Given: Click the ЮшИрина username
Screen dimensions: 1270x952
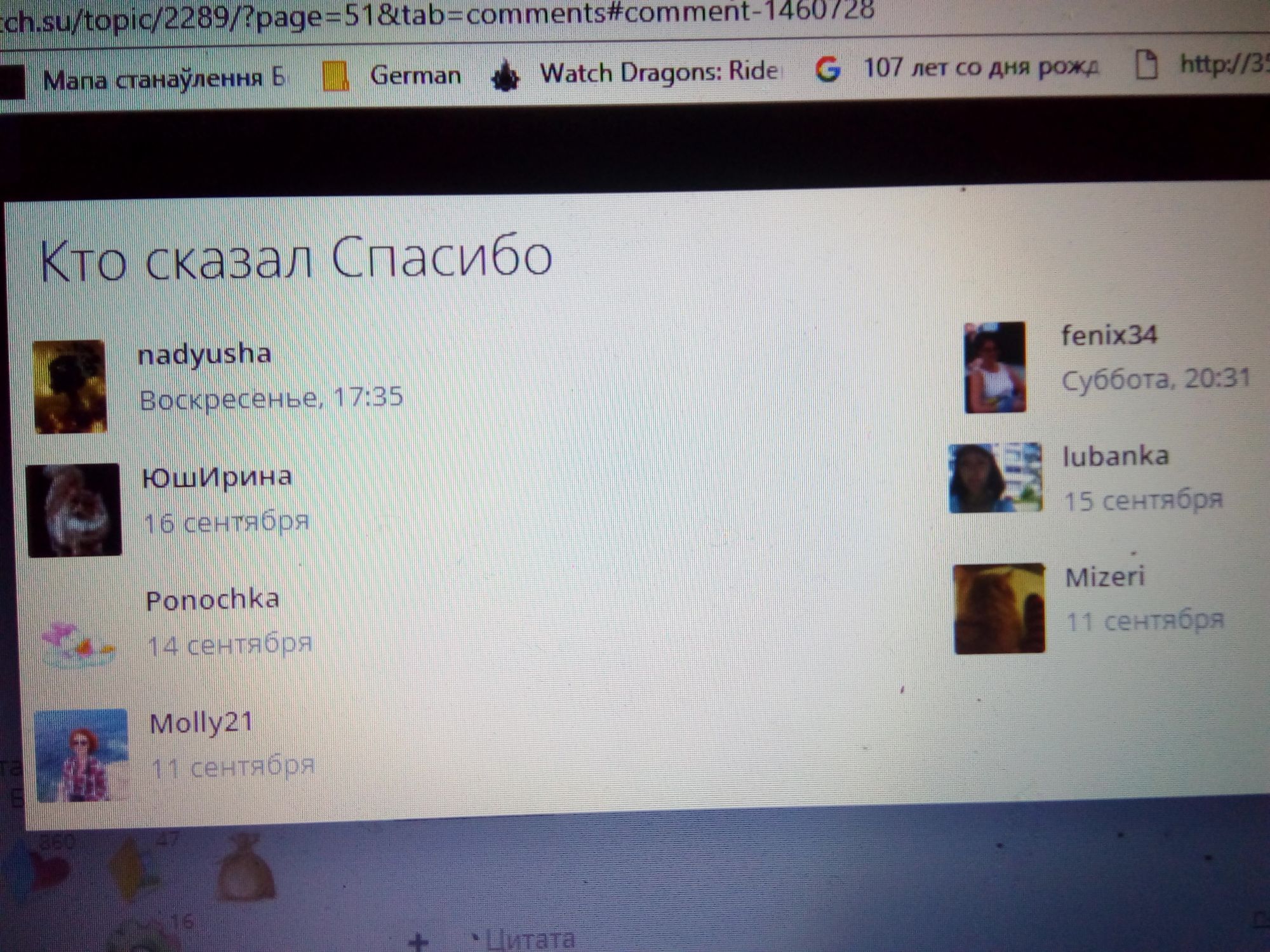Looking at the screenshot, I should coord(217,476).
